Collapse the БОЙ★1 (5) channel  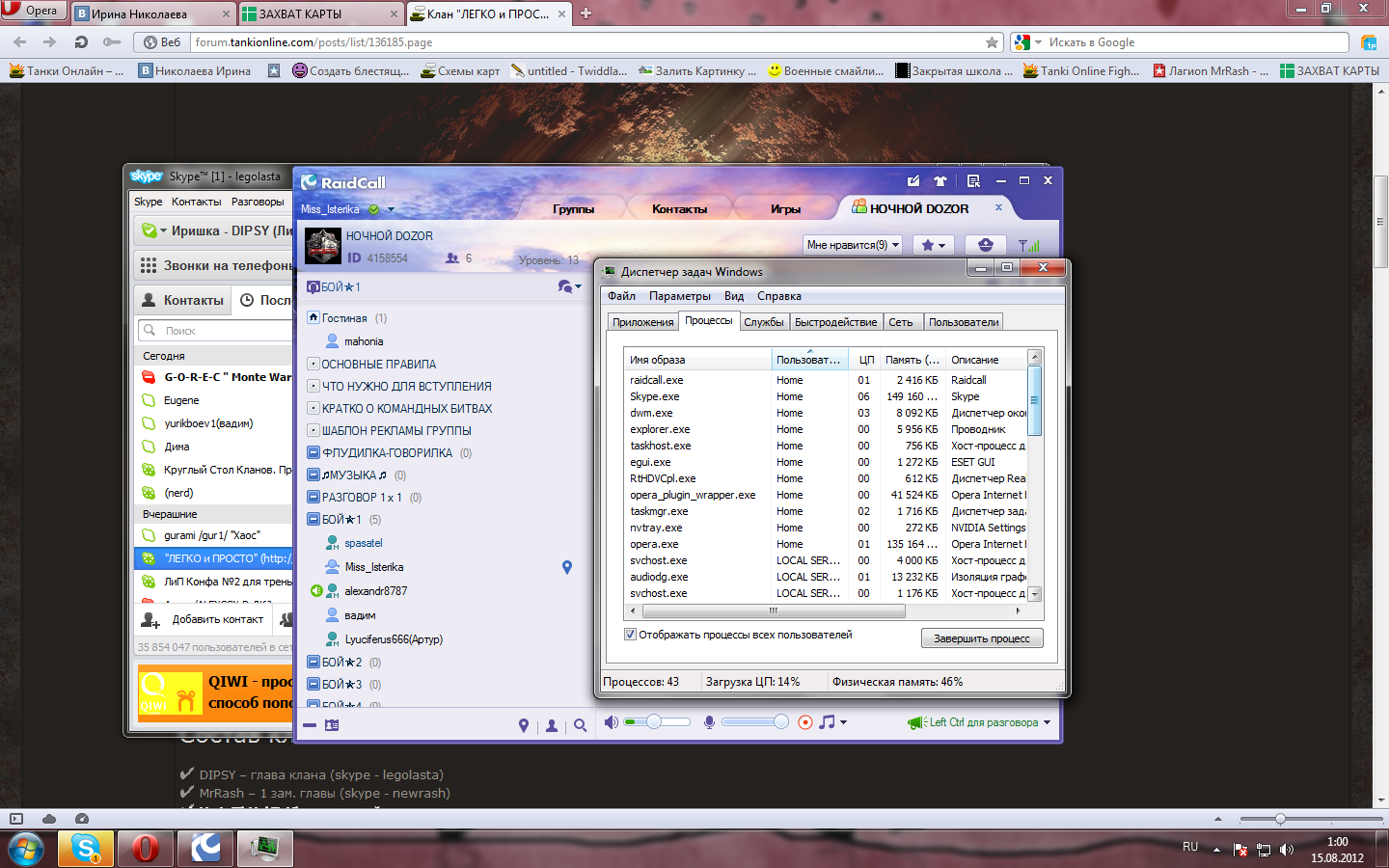(313, 520)
